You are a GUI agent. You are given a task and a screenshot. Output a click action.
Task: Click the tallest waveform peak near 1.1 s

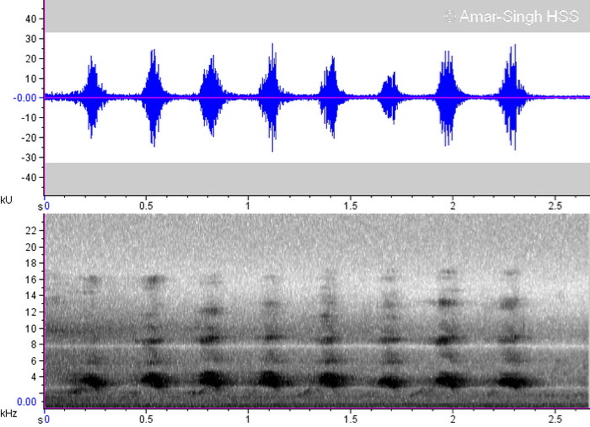(272, 97)
